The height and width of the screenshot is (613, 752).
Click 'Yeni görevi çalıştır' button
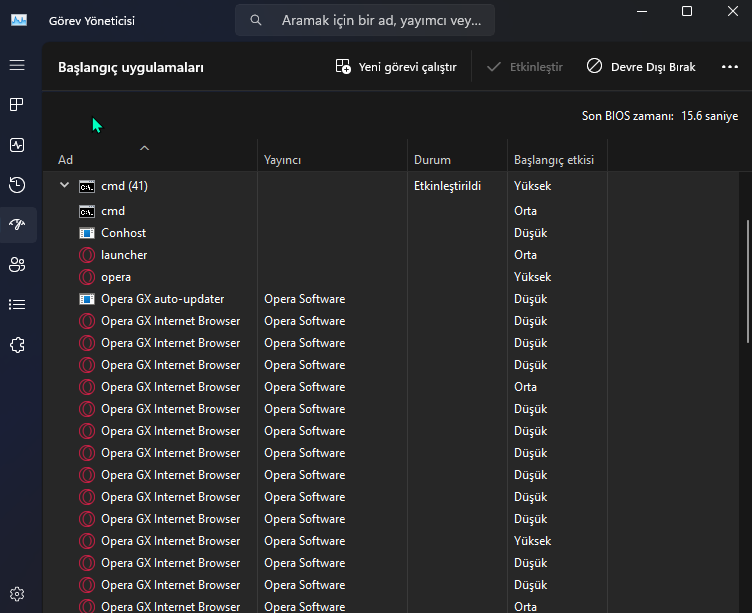[x=396, y=67]
